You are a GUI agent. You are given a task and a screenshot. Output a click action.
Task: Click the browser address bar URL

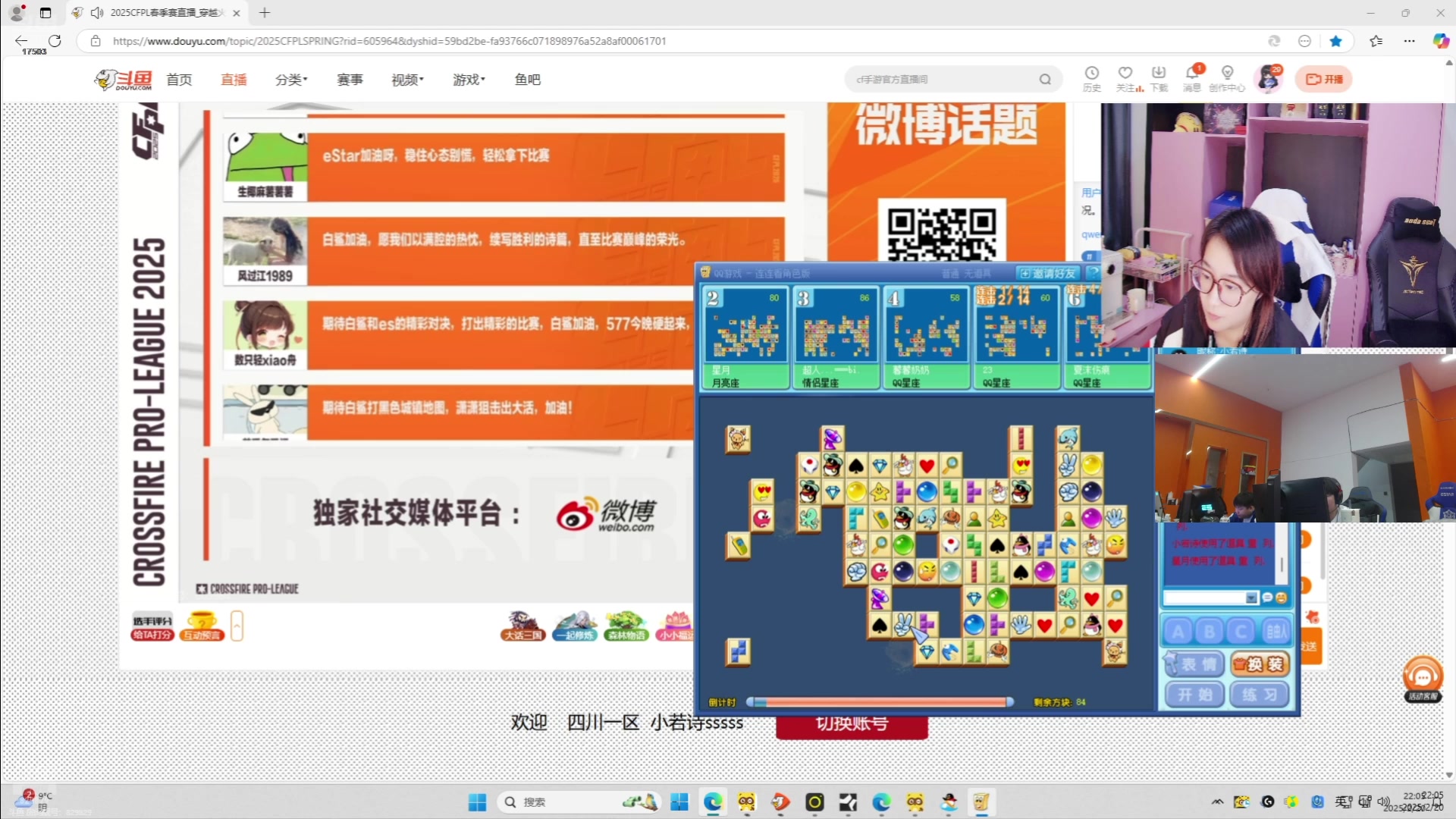point(389,41)
